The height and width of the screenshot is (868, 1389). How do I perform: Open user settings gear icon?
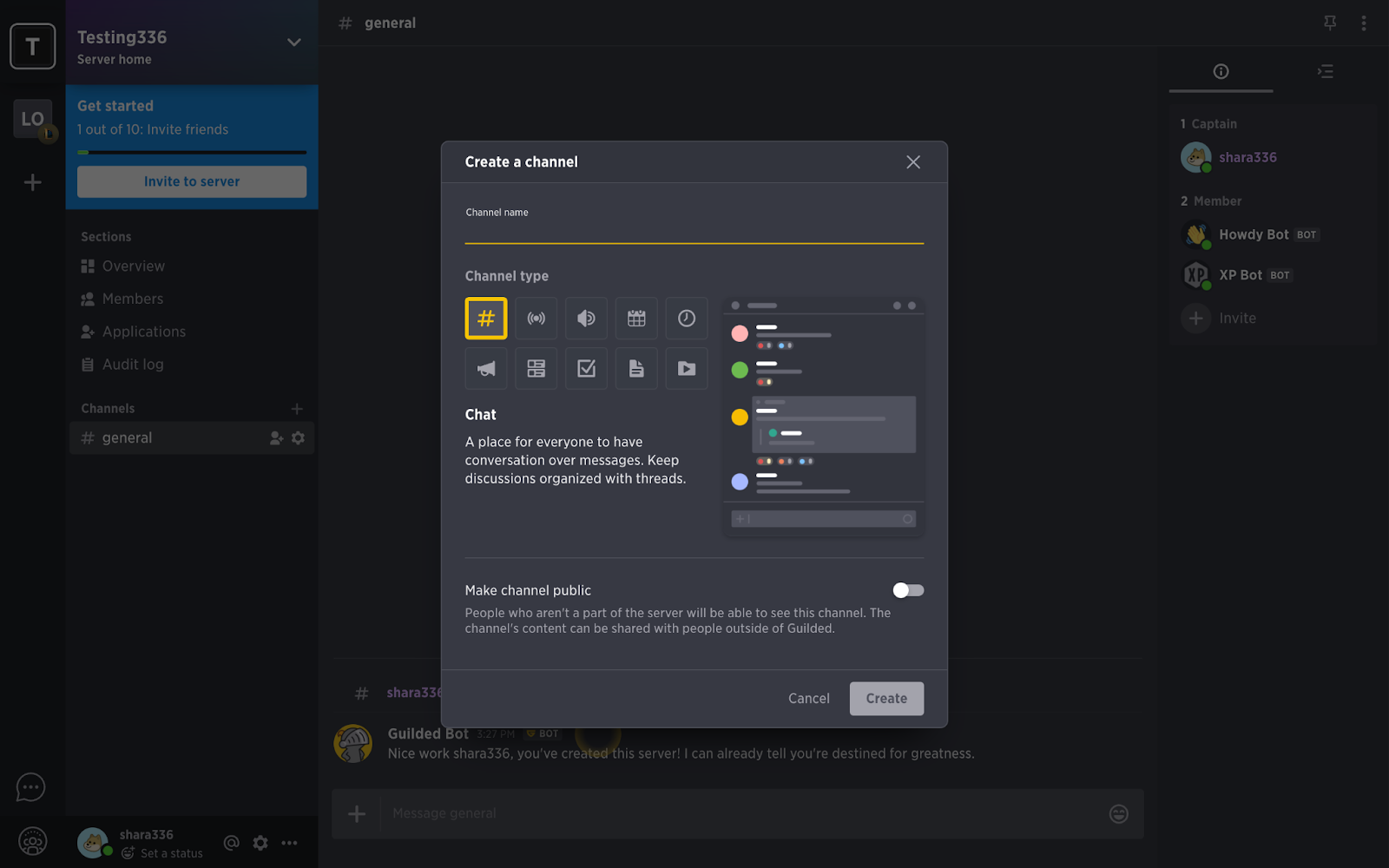click(260, 843)
